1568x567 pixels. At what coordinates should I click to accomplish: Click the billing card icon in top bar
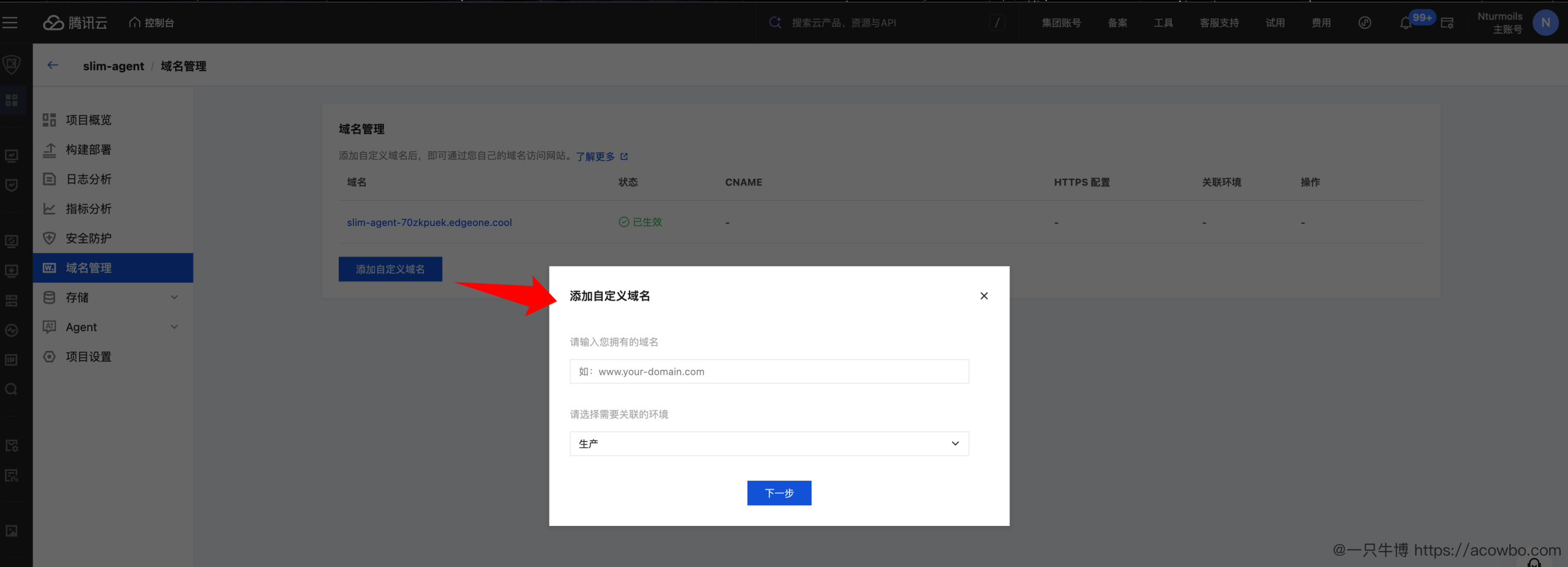pos(1447,23)
